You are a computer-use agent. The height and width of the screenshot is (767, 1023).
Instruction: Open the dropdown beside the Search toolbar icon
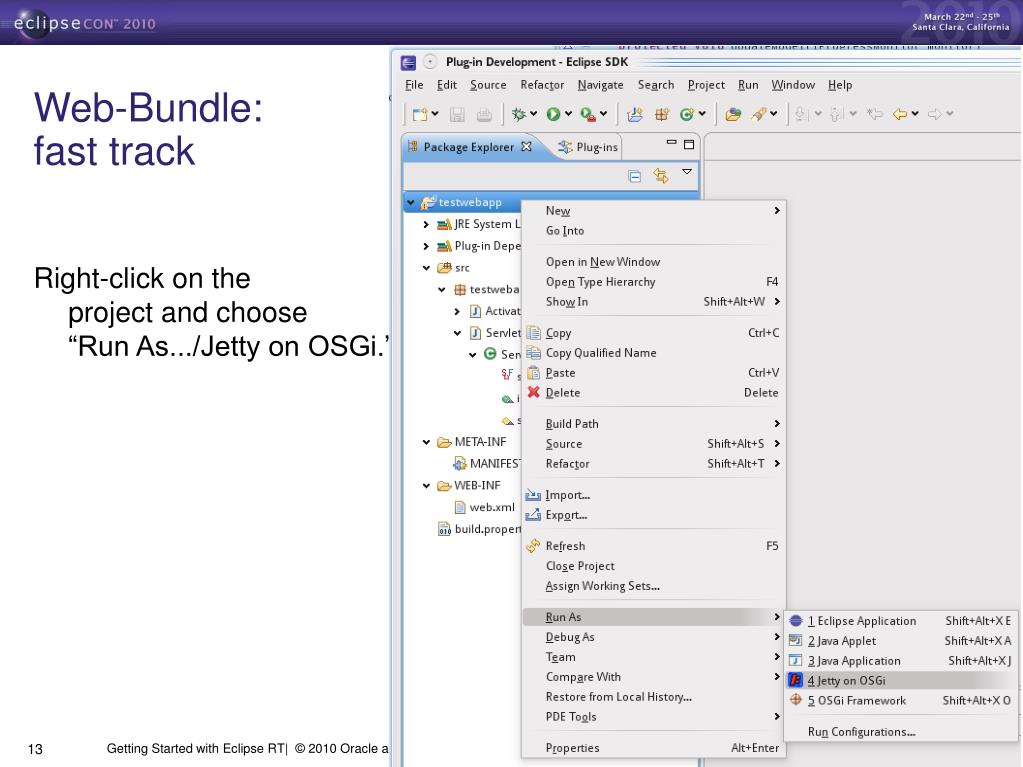tap(774, 113)
